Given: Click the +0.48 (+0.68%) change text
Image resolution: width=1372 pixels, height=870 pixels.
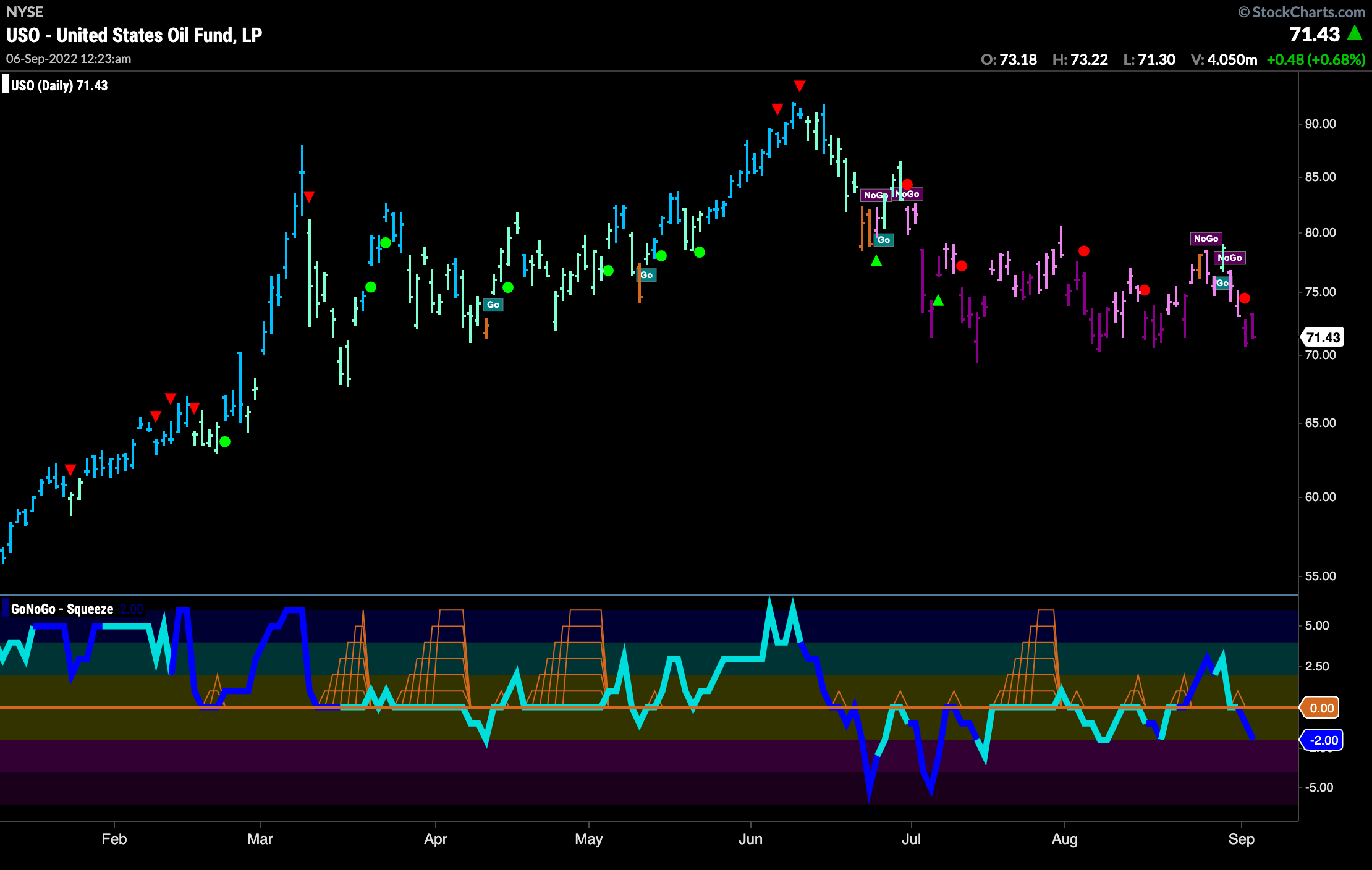Looking at the screenshot, I should click(1316, 59).
